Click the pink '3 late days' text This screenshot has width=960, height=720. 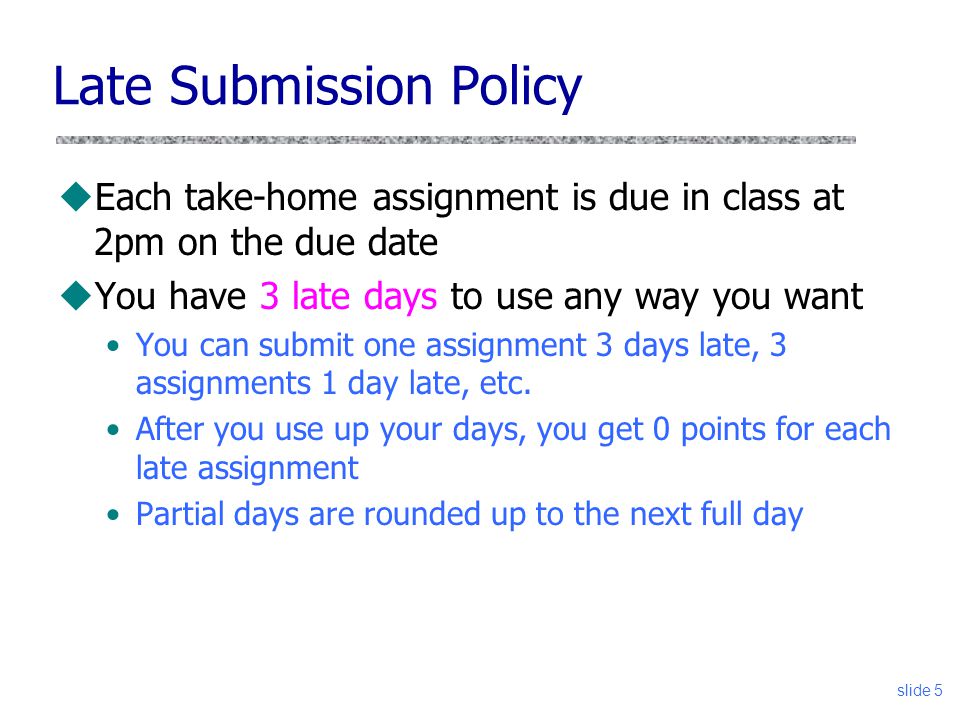pyautogui.click(x=348, y=296)
